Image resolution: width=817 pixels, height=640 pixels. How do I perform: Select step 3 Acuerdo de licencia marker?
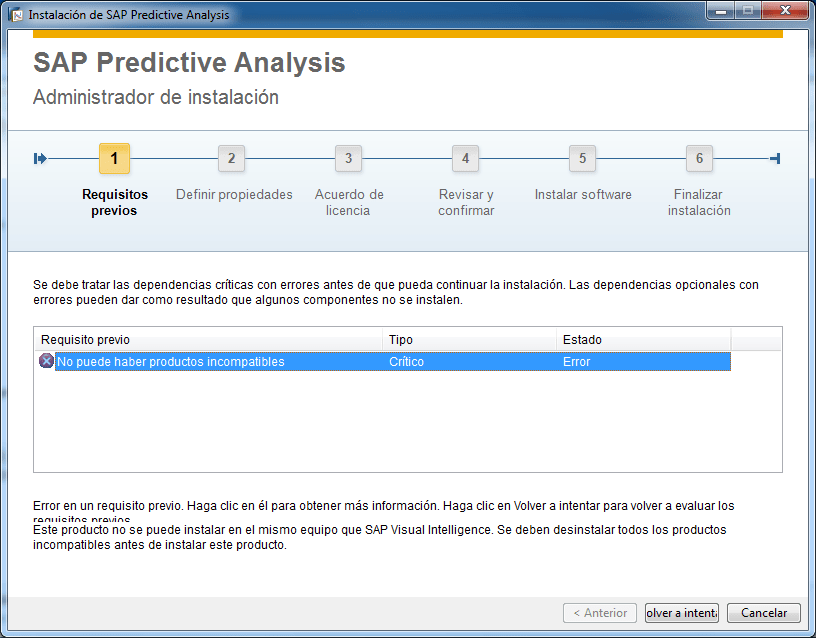click(x=348, y=158)
